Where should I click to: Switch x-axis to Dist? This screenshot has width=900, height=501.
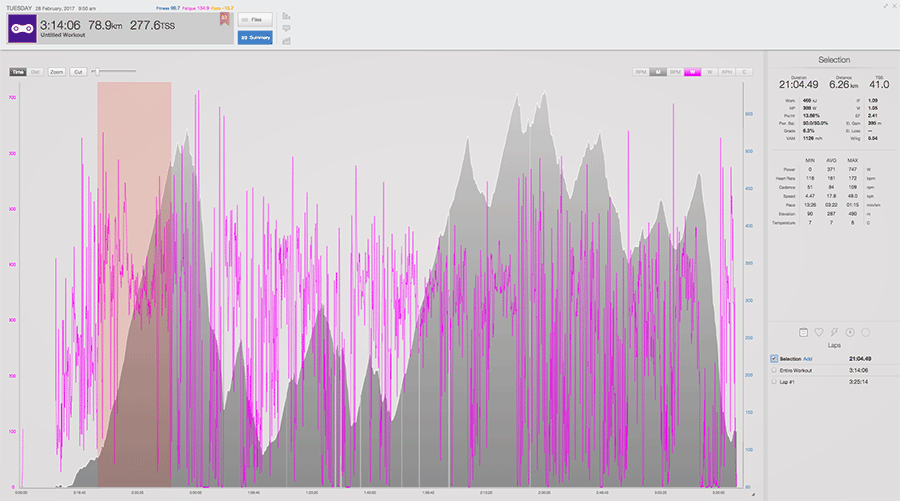click(36, 72)
